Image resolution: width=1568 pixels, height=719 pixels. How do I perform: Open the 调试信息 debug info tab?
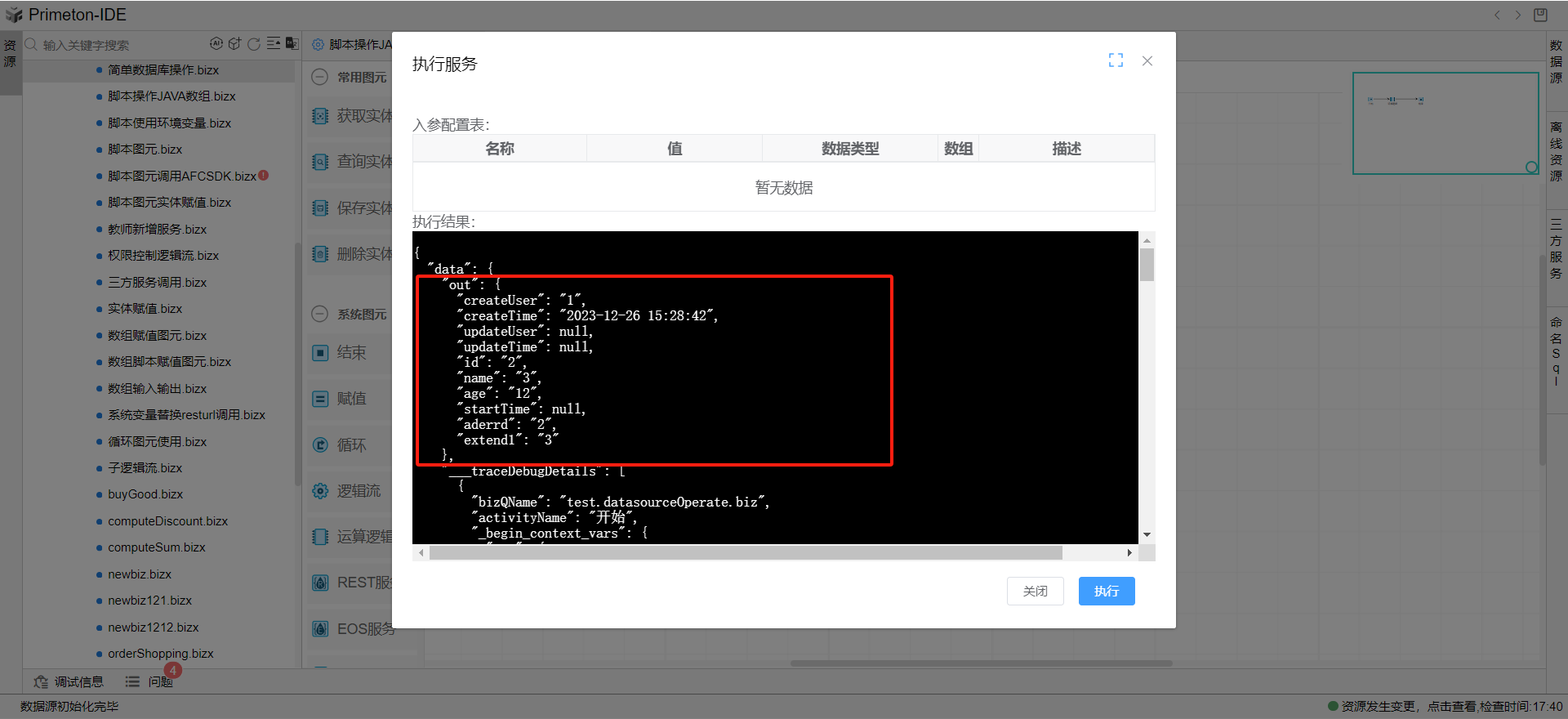[69, 681]
